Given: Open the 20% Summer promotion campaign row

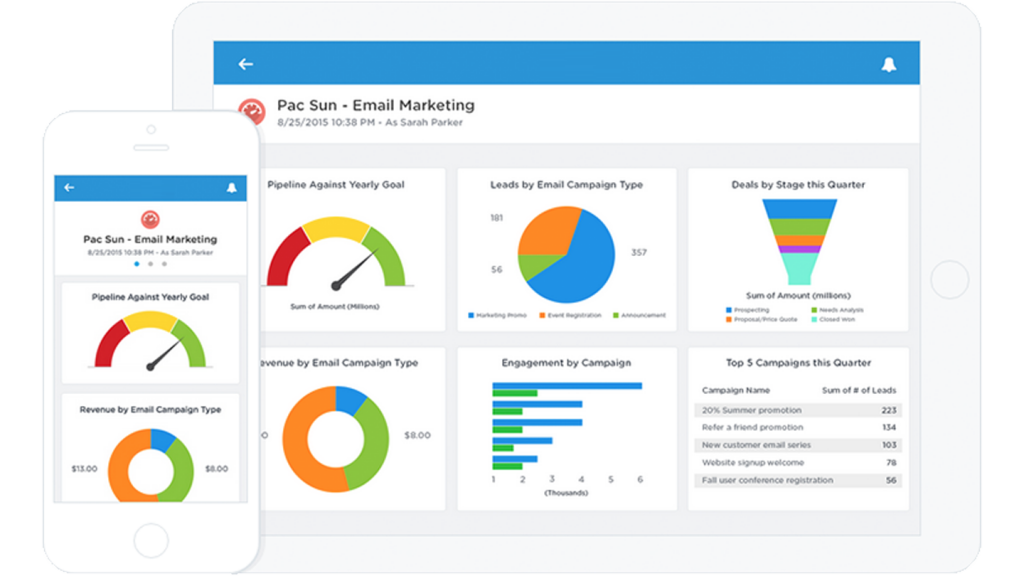Looking at the screenshot, I should (x=795, y=410).
